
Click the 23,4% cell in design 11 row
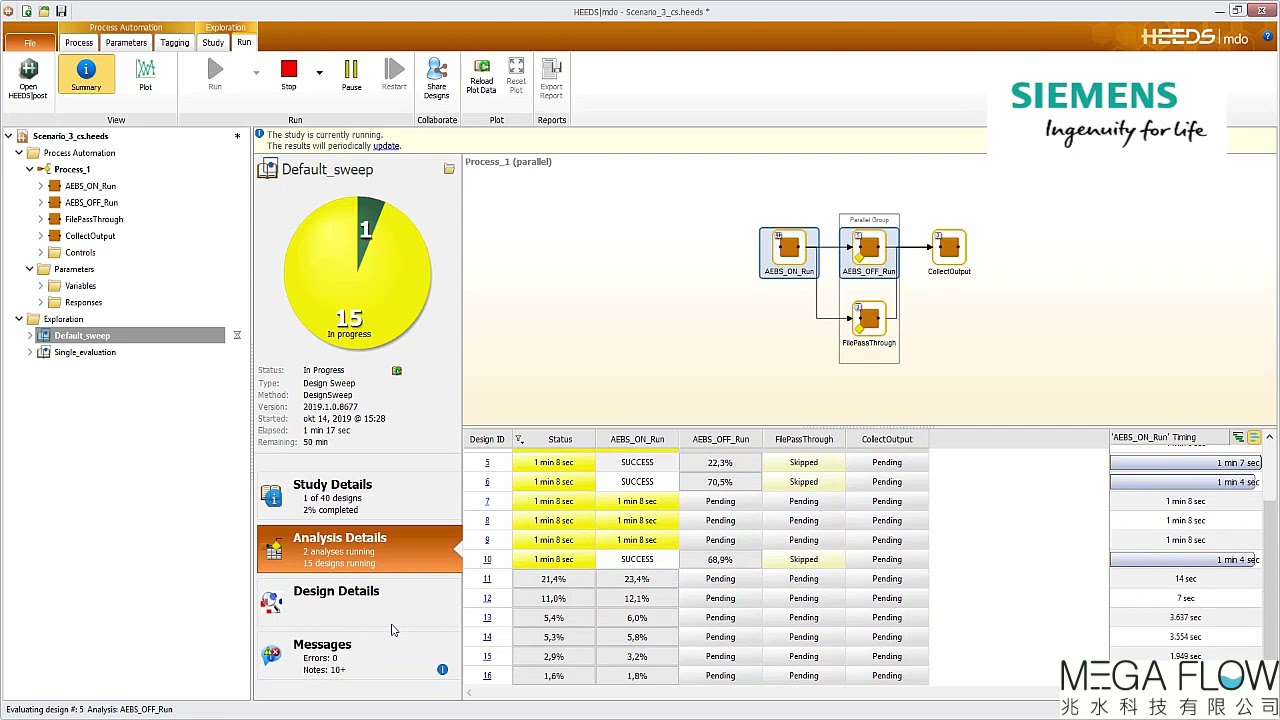(x=637, y=579)
